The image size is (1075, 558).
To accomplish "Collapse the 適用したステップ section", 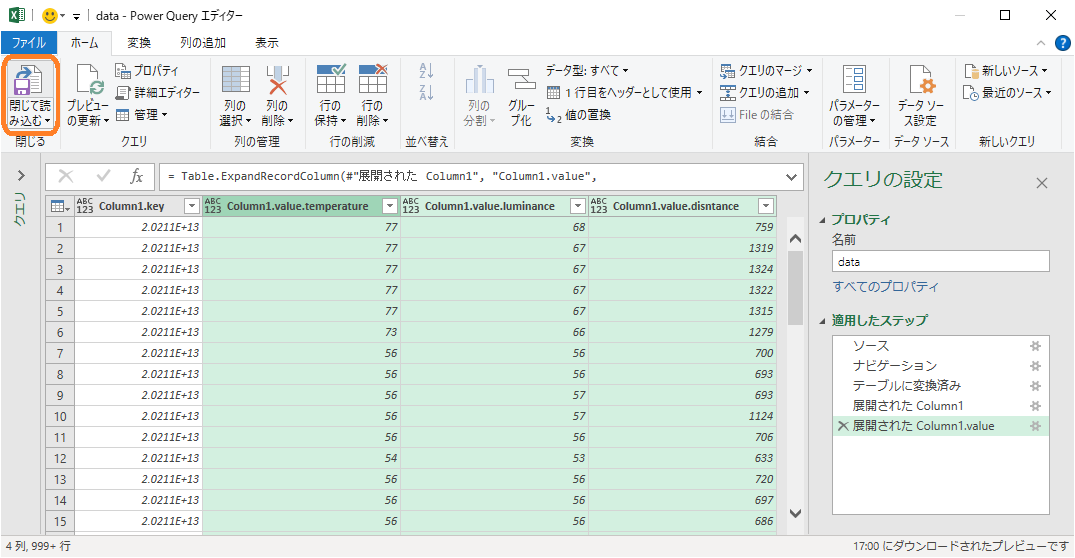I will coord(823,321).
